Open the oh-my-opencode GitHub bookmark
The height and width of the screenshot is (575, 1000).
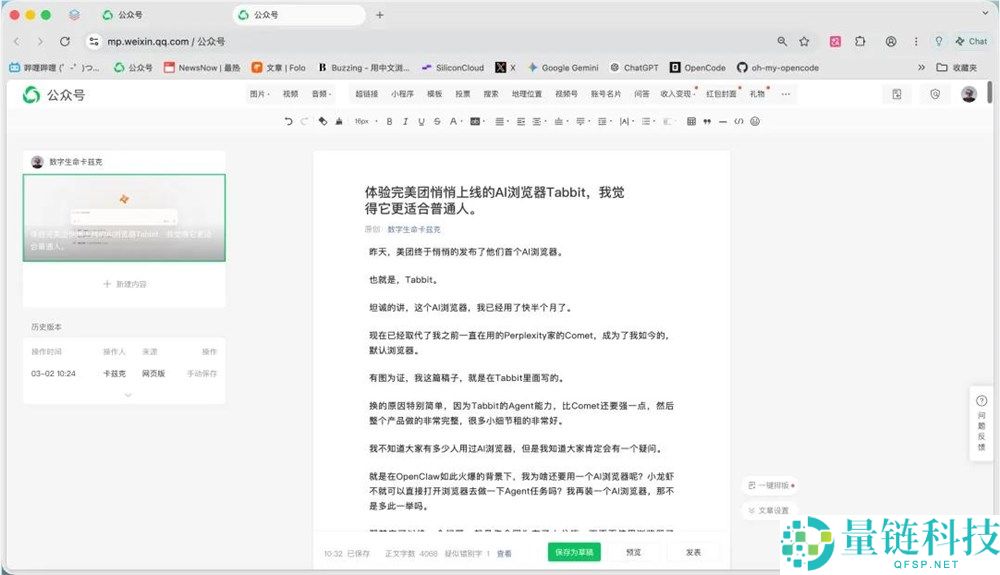click(777, 68)
